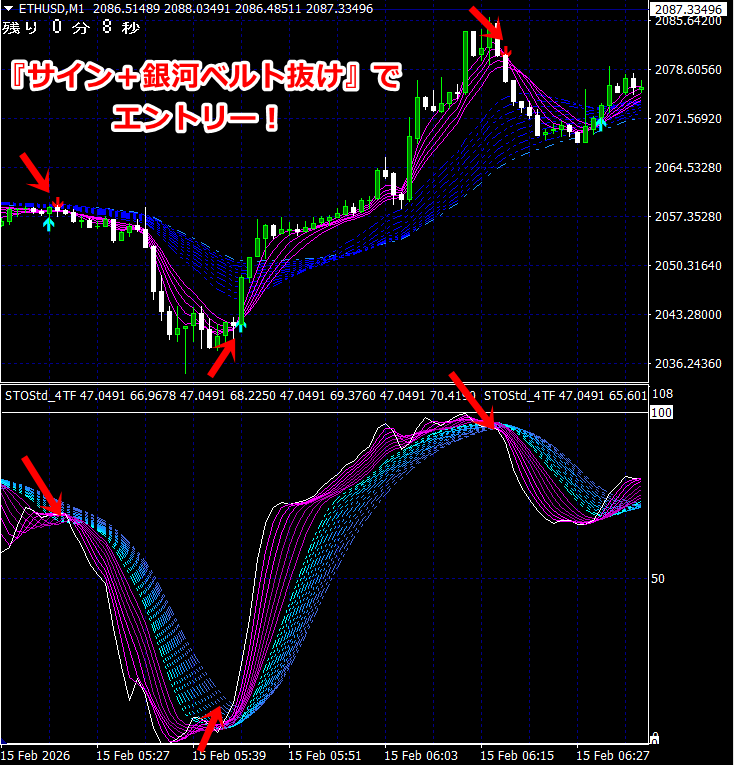Screen dimensions: 735x765
Task: Click price axis label 2036.24360
Action: [688, 364]
